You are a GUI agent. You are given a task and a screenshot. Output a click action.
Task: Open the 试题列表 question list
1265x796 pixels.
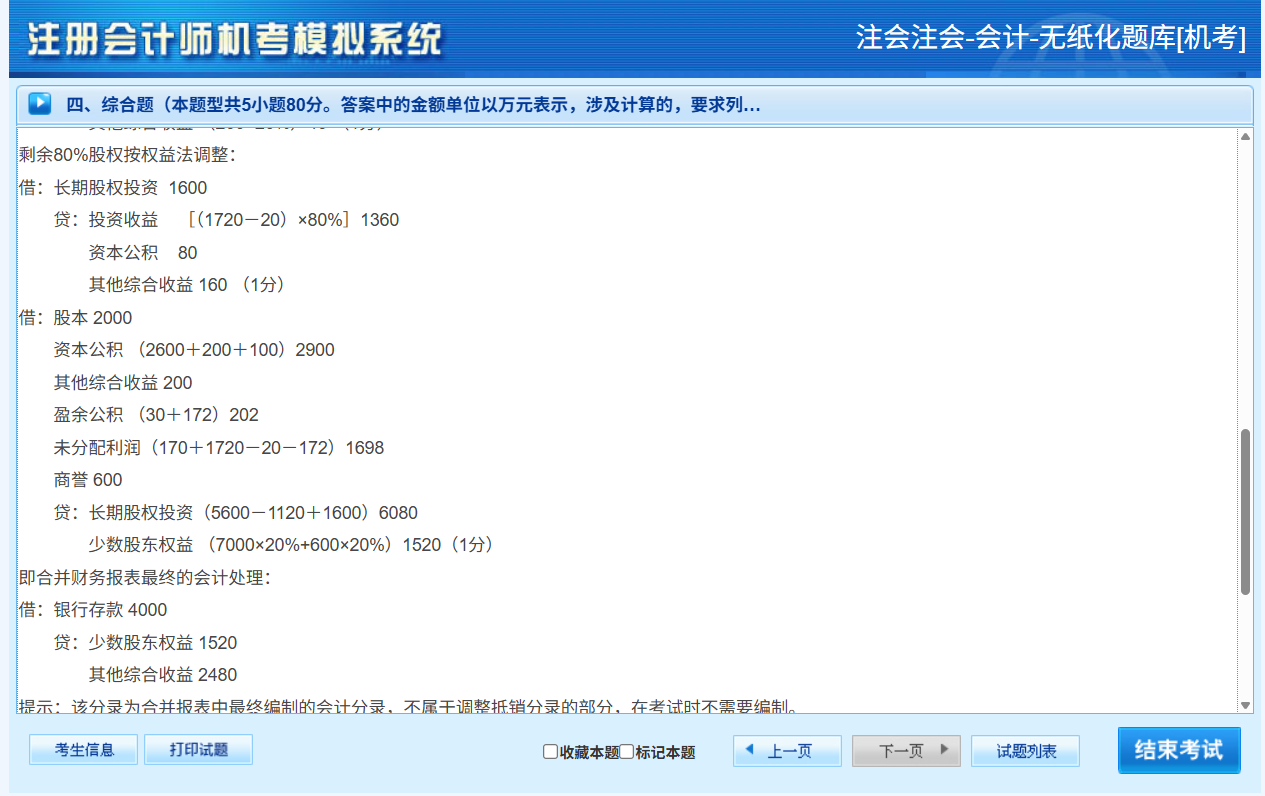coord(1025,751)
